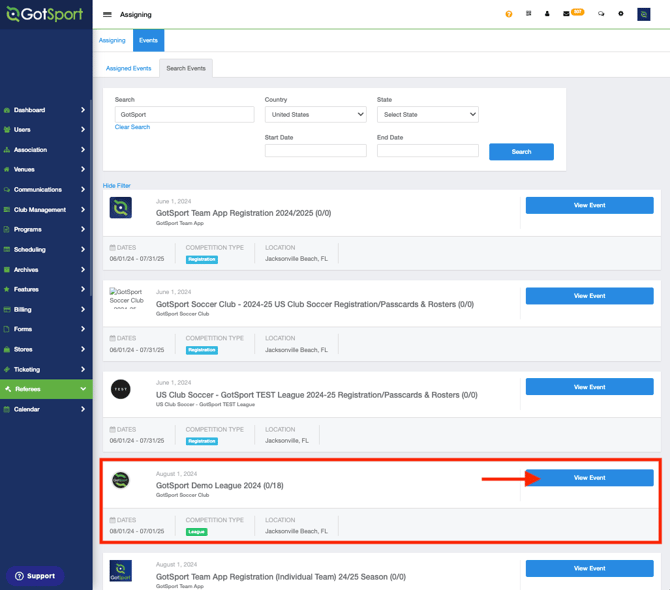
Task: Expand the Association menu chevron
Action: coord(83,150)
